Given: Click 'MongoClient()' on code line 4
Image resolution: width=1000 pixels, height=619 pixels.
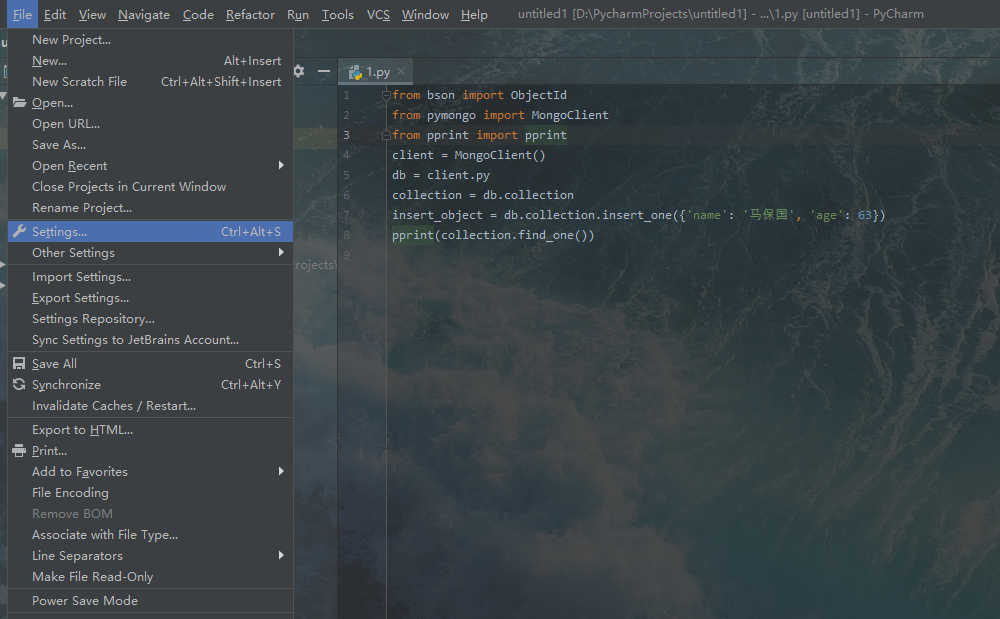Looking at the screenshot, I should pyautogui.click(x=500, y=155).
